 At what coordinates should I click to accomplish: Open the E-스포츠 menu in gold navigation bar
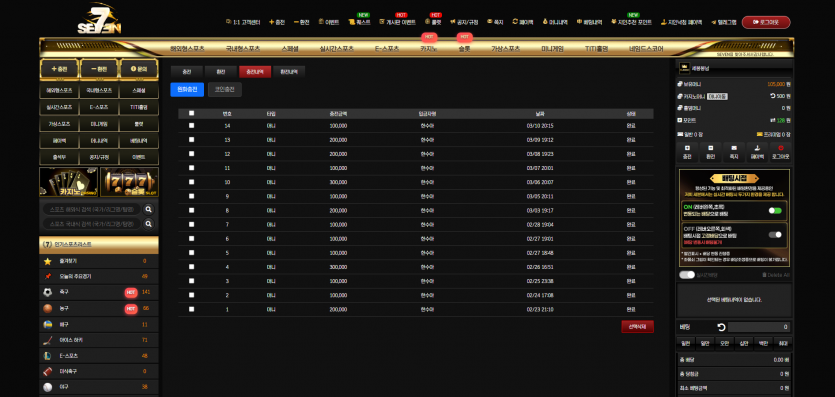click(x=387, y=48)
